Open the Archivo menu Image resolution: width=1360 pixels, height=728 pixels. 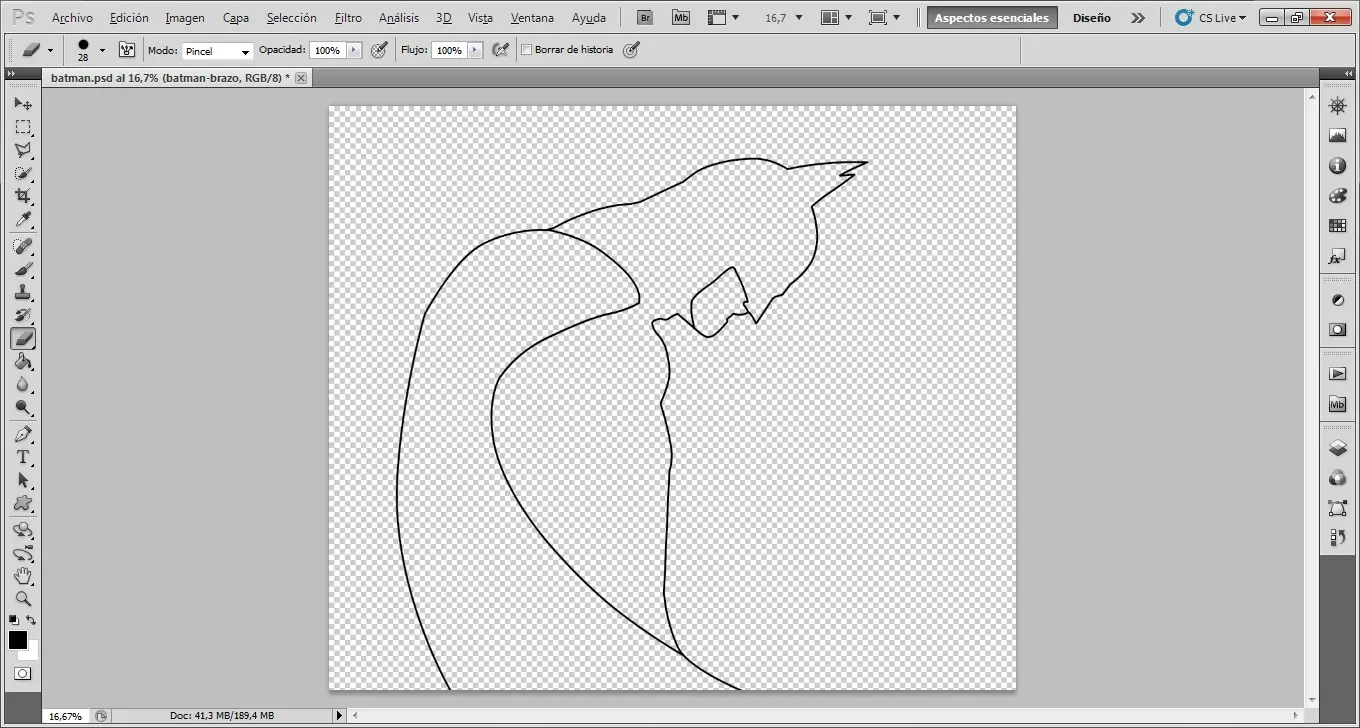pyautogui.click(x=72, y=18)
